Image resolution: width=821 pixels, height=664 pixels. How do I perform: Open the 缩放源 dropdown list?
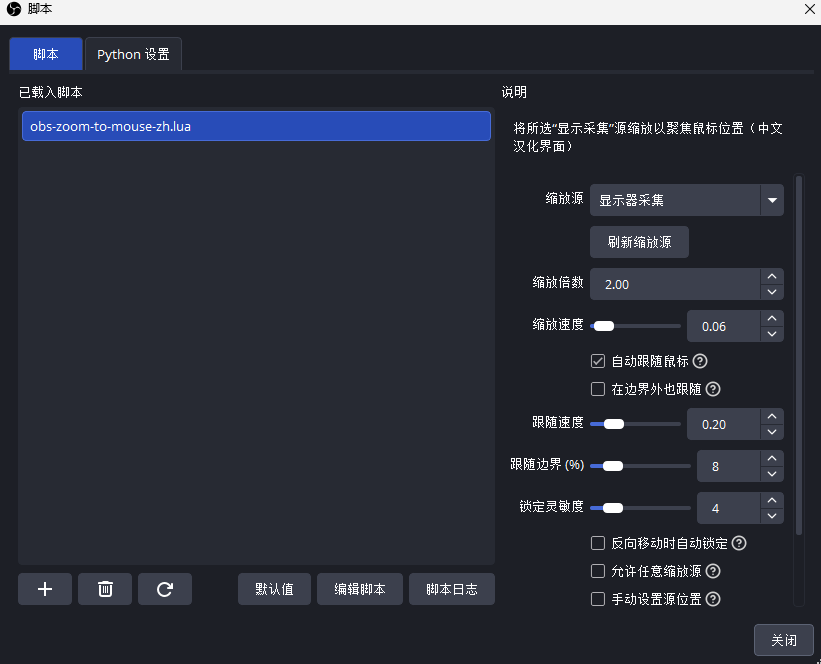click(771, 200)
